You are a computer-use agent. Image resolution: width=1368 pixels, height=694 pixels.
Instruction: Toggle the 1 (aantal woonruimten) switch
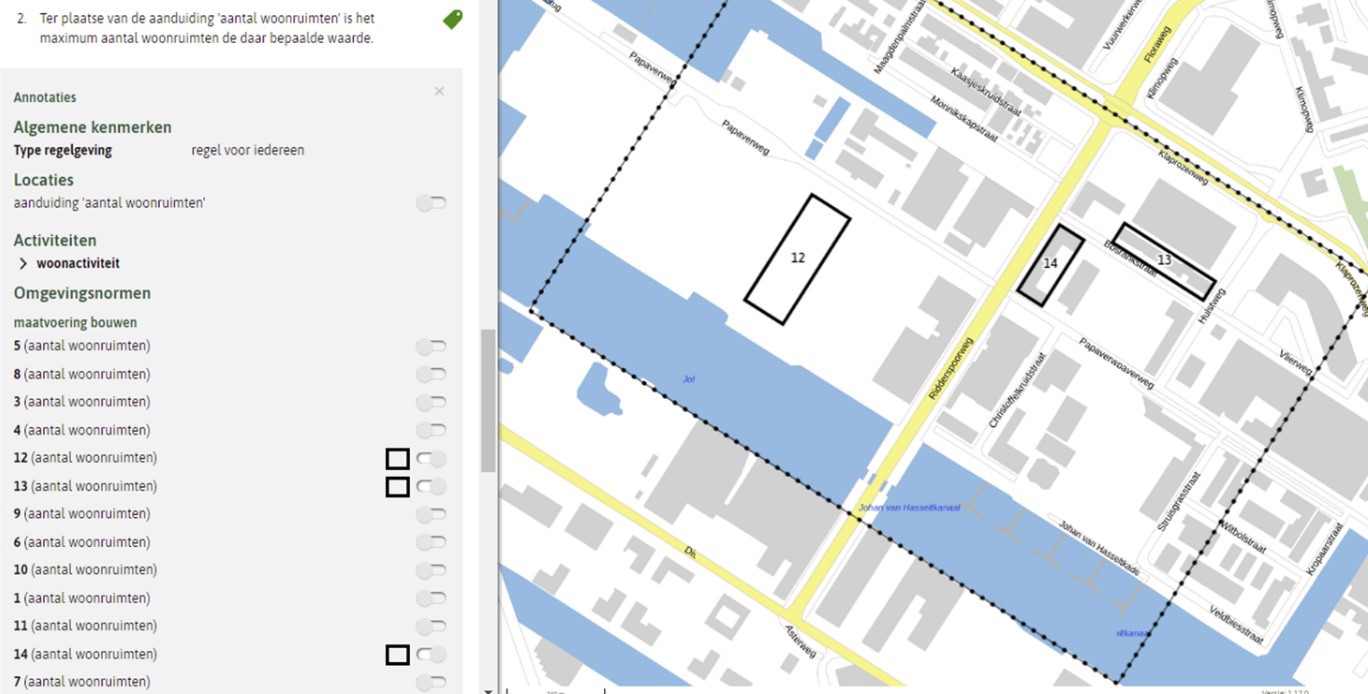point(431,598)
